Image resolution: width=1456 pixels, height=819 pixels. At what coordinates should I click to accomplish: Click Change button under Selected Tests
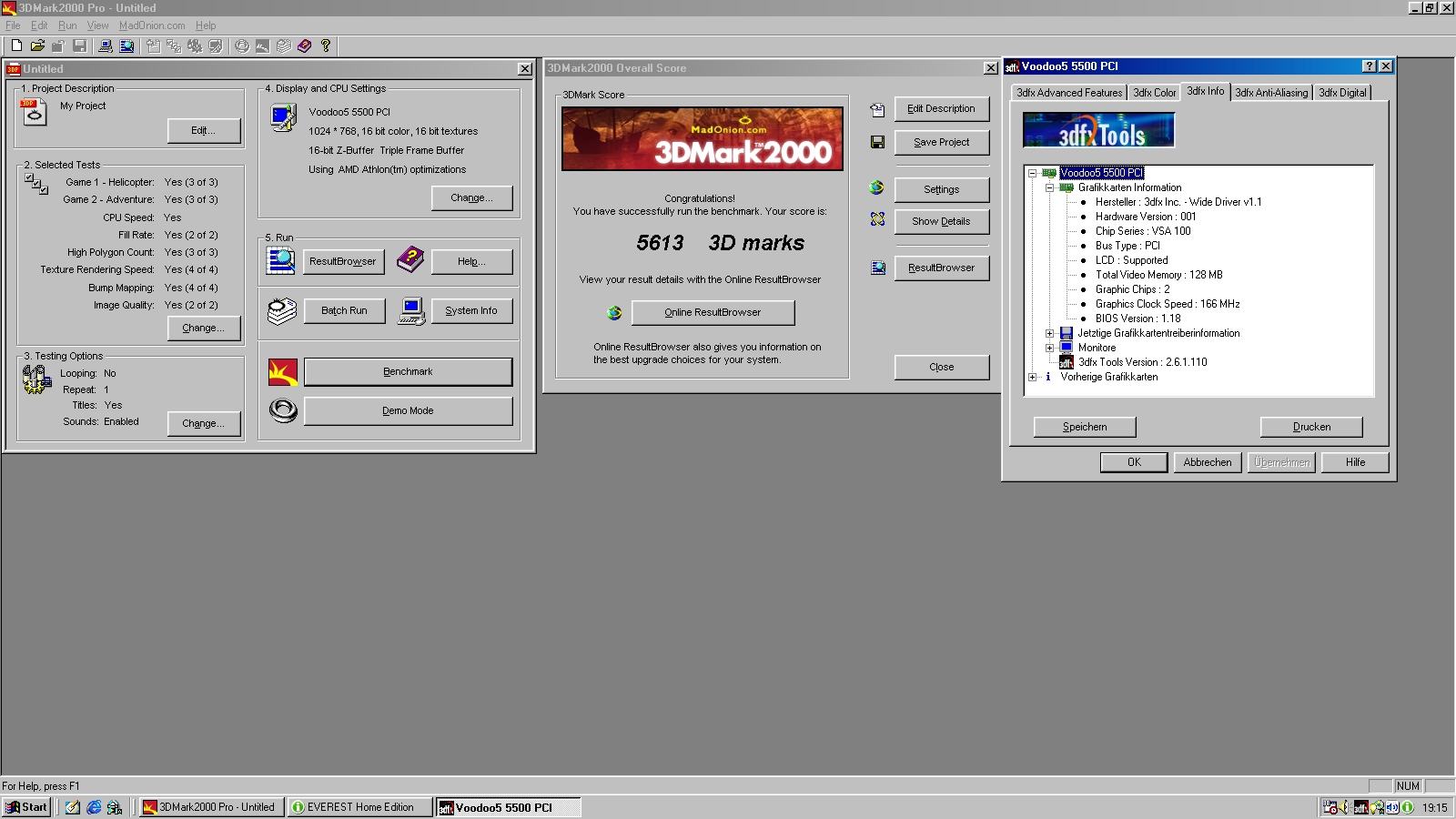(x=204, y=328)
